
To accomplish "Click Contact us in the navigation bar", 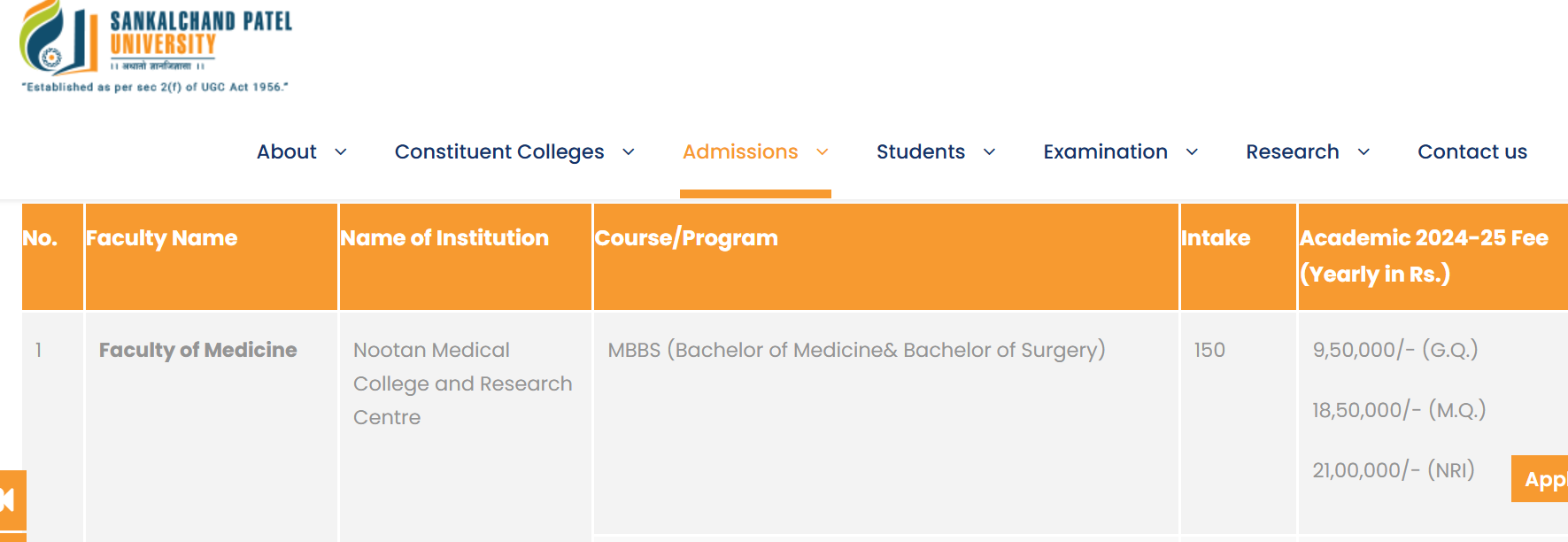I will pyautogui.click(x=1472, y=151).
